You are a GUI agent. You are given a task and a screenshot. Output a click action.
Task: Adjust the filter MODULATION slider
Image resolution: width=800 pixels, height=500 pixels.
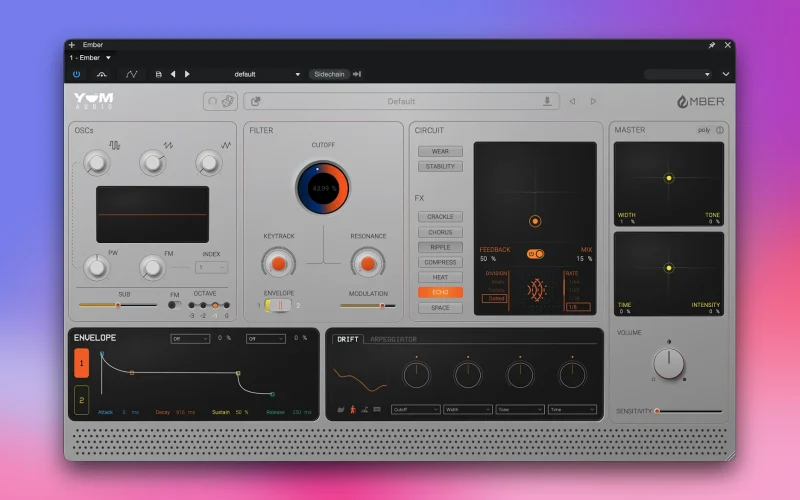368,306
